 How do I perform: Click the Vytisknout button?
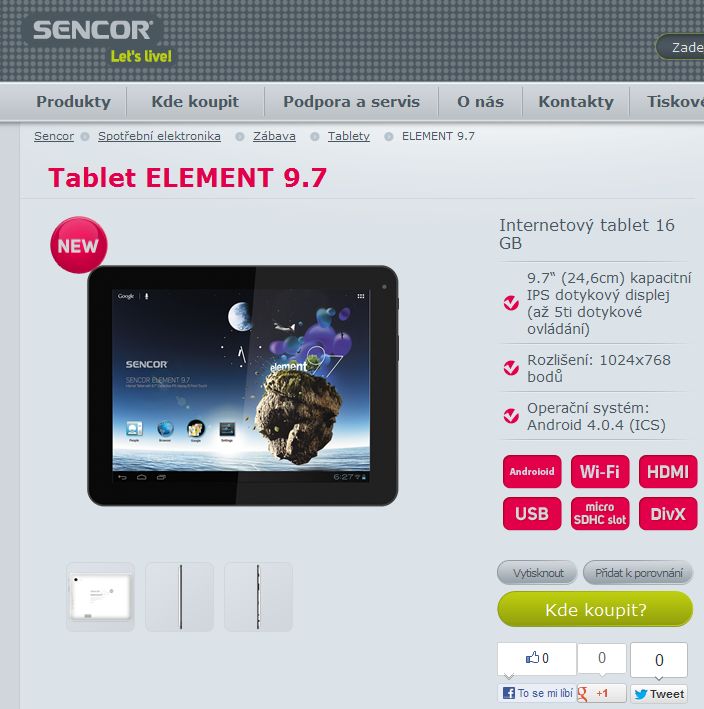click(x=537, y=573)
